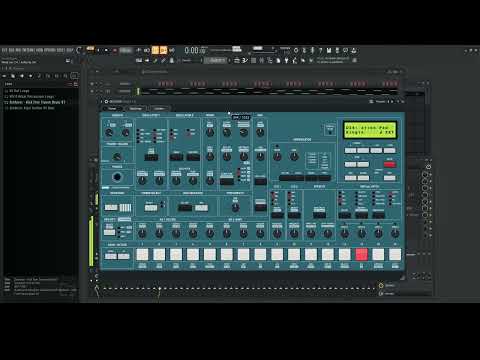Open the OPTIONS menu
Viewport: 480px width, 360px height.
(x=50, y=50)
